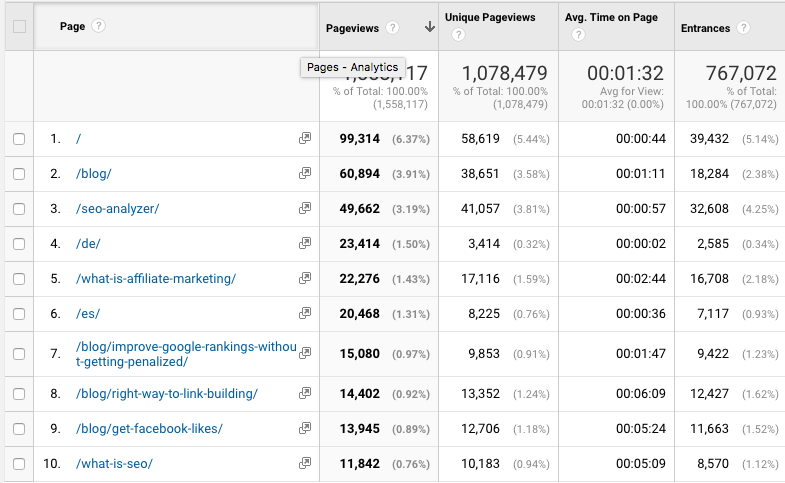Click the Unique Pageviews help question mark

[x=458, y=35]
